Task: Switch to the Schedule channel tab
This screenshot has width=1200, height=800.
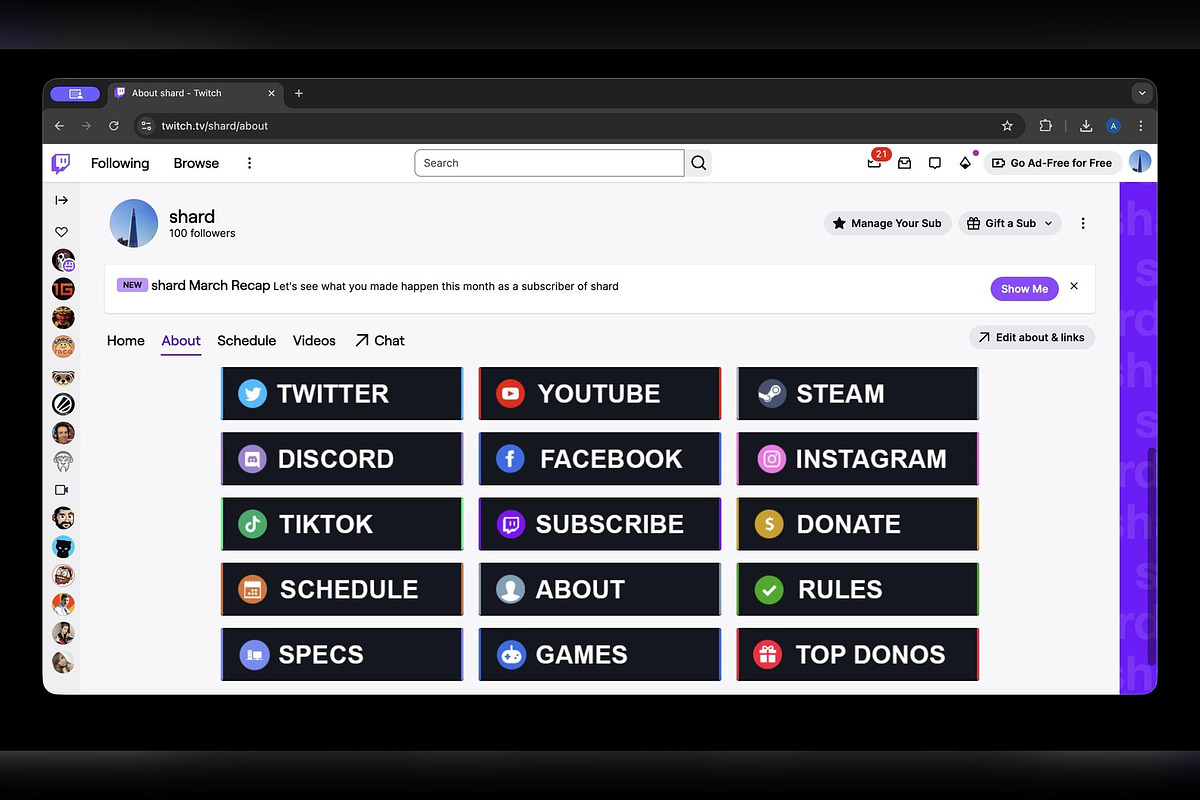Action: pyautogui.click(x=247, y=341)
